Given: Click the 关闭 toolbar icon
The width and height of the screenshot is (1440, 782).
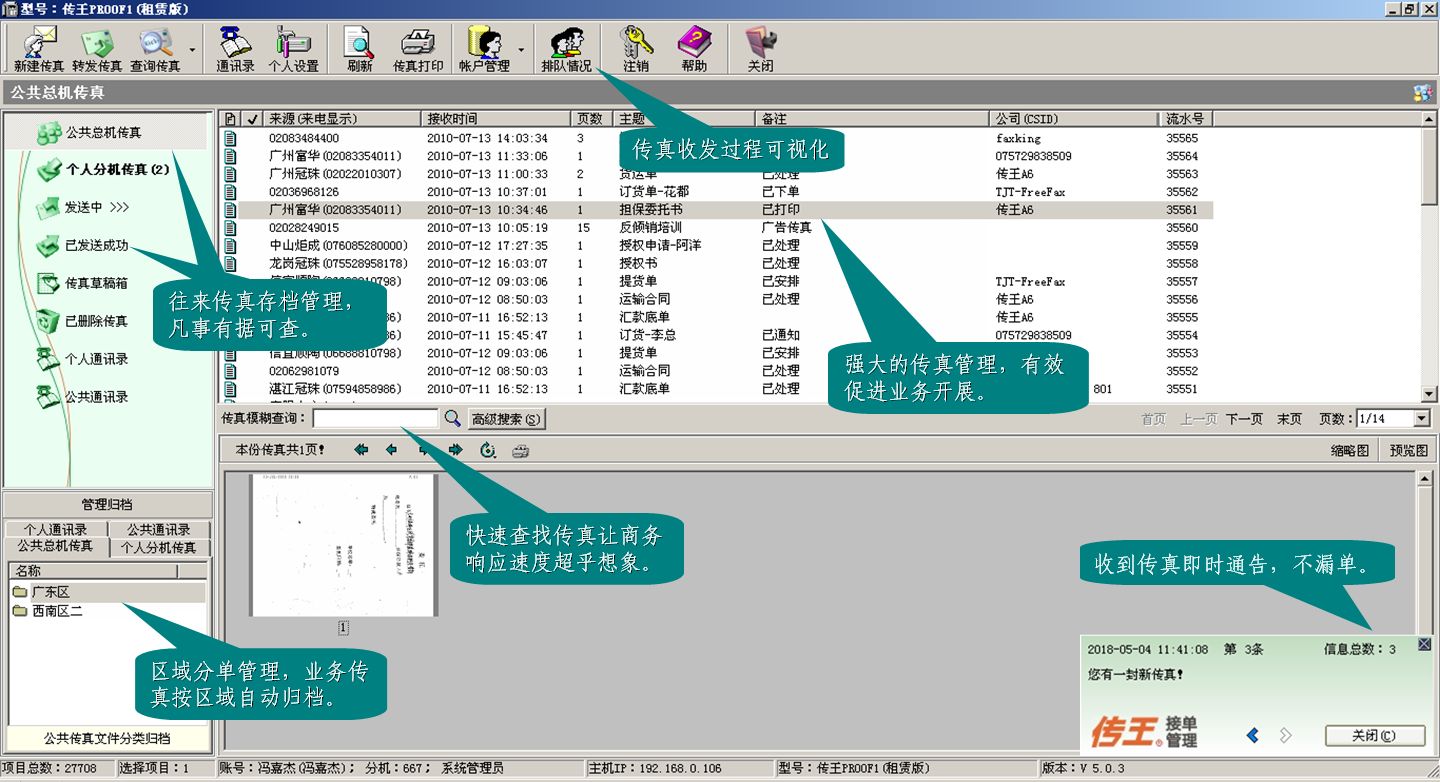Looking at the screenshot, I should [760, 50].
